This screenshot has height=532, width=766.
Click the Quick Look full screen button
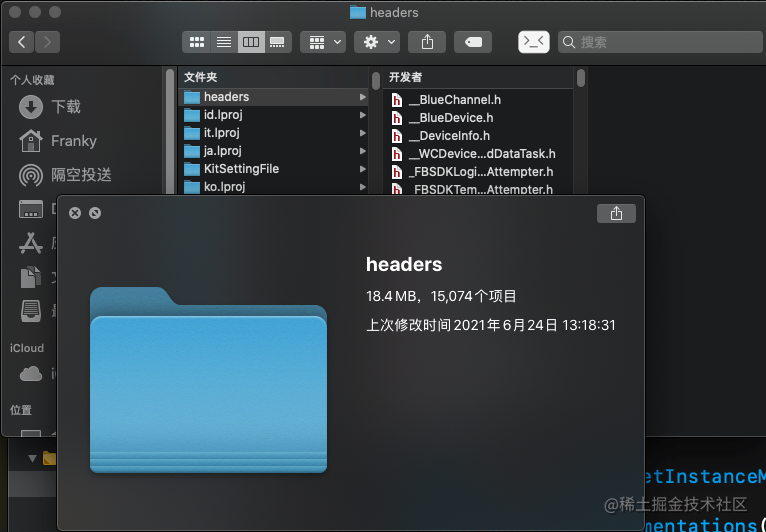pyautogui.click(x=95, y=213)
